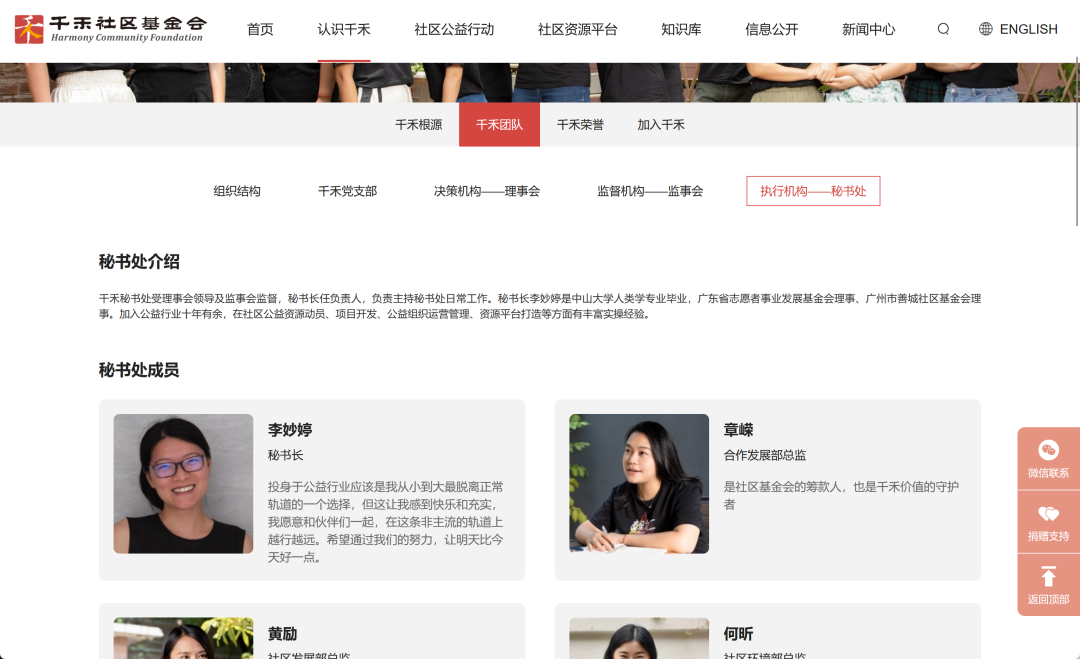Switch to the 千禾荣誉 tab
This screenshot has height=659, width=1080.
pos(580,125)
